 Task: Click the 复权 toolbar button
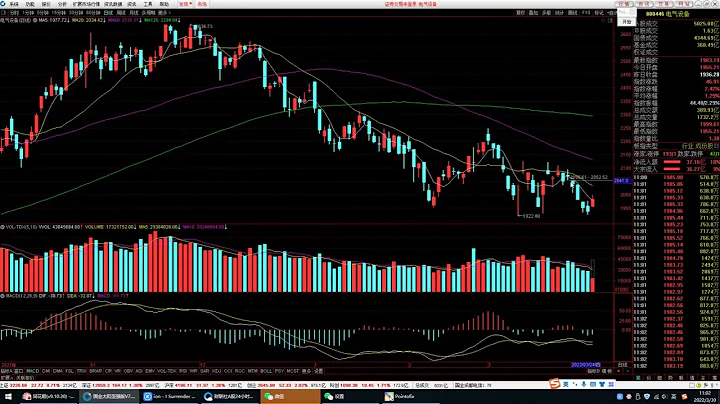pyautogui.click(x=520, y=12)
